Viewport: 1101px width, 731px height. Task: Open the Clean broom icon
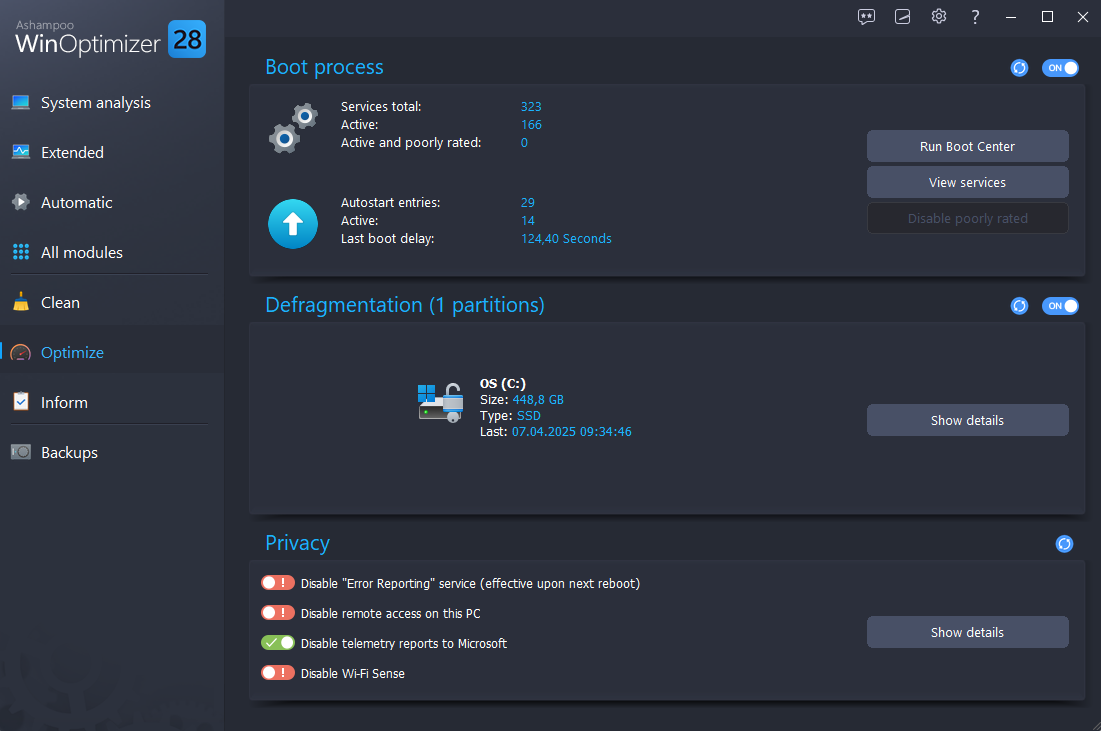[21, 302]
